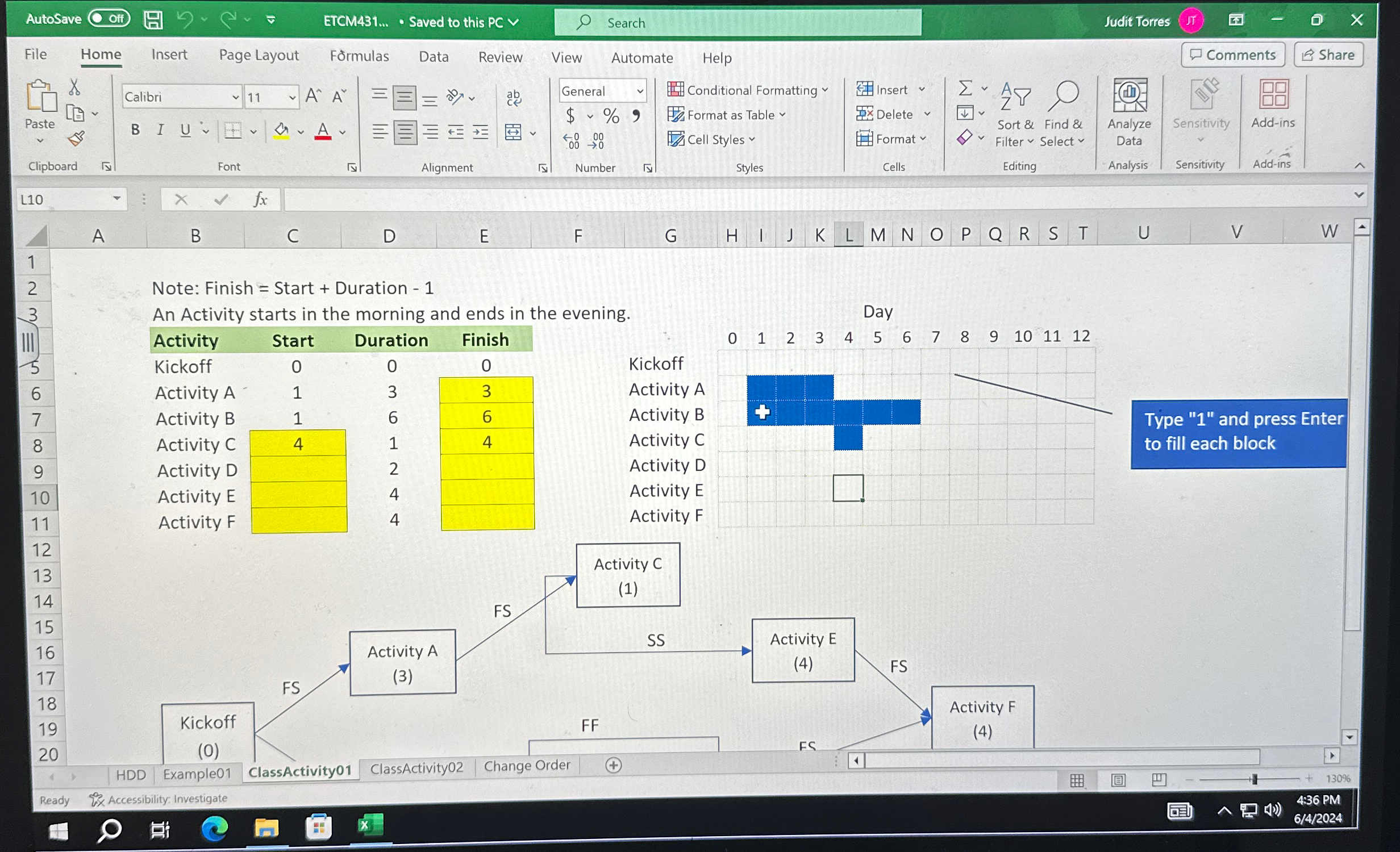Expand the Conditional Formatting menu

point(748,90)
